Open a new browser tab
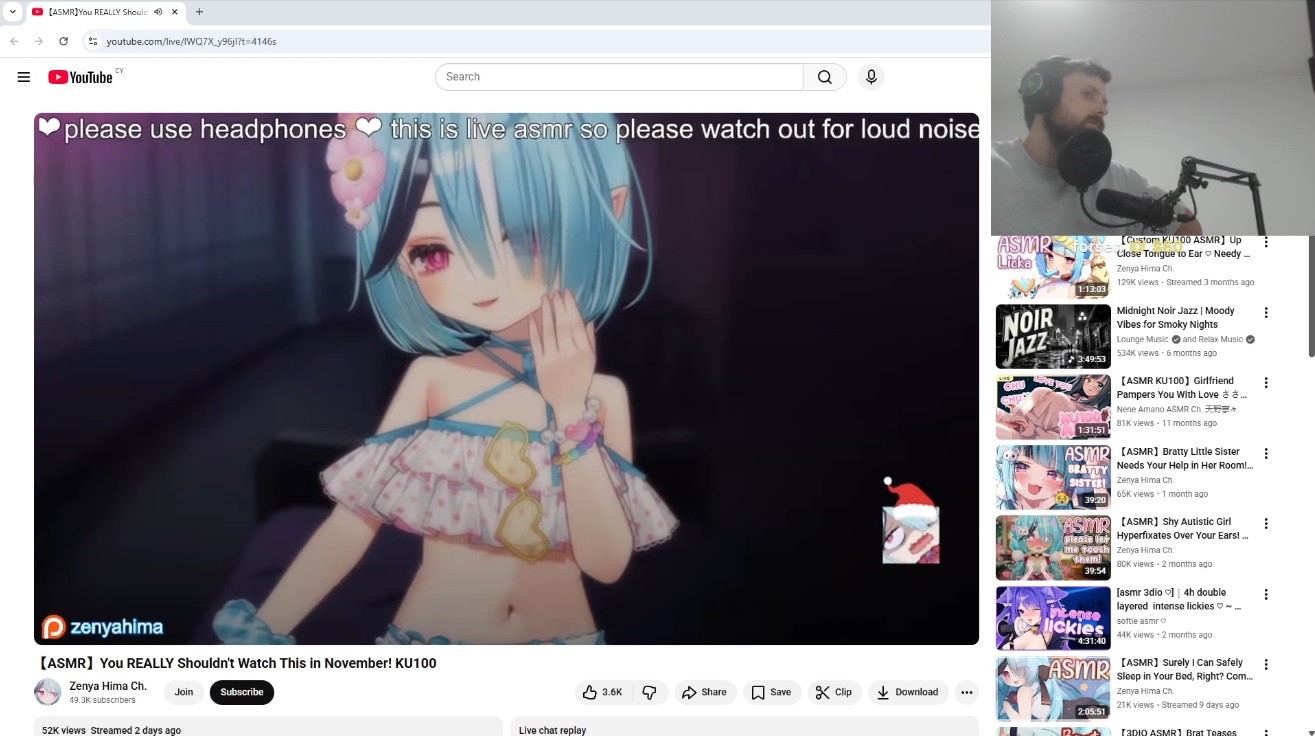Screen dimensions: 1315x736 (x=199, y=12)
